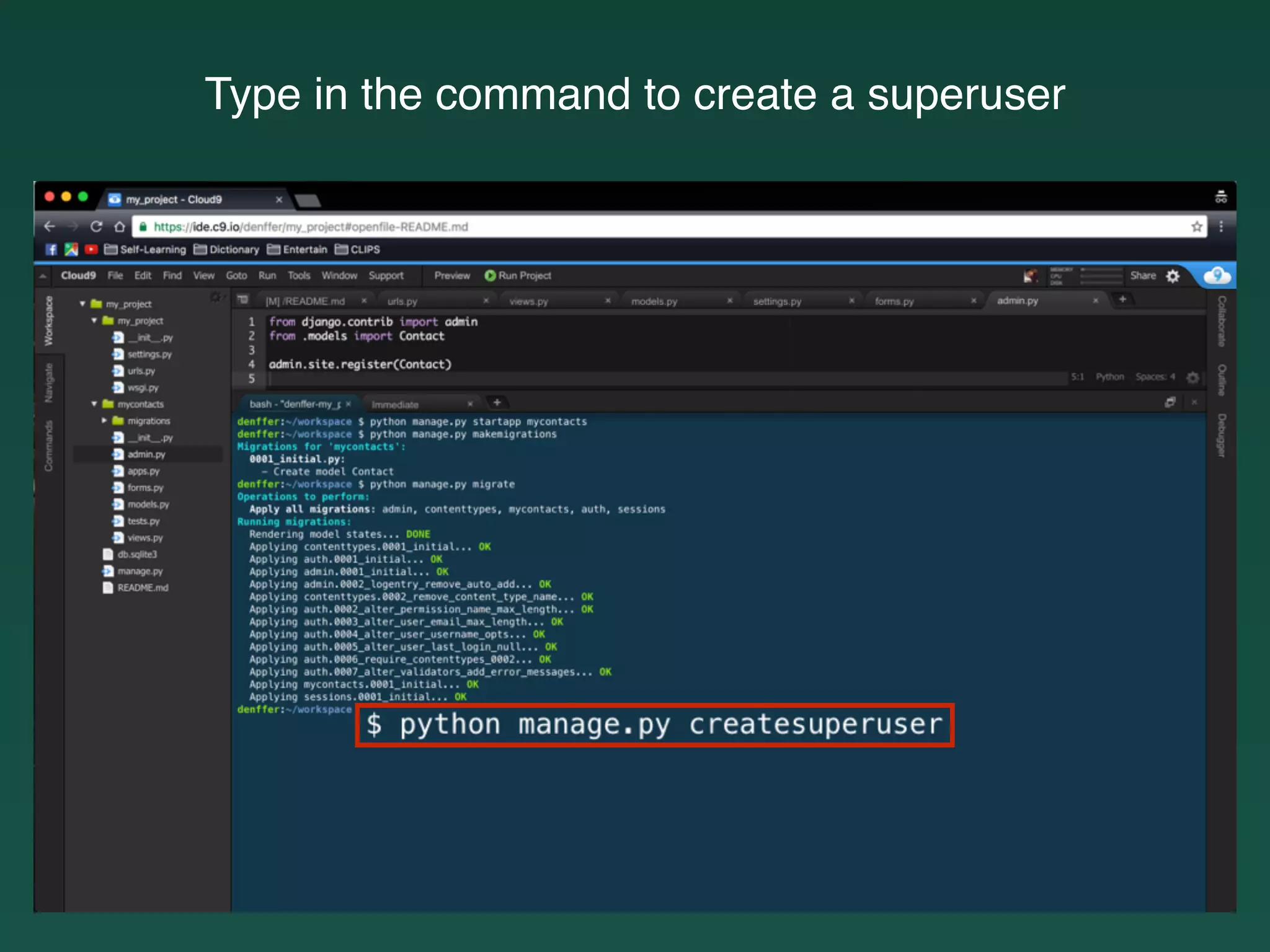Viewport: 1270px width, 952px height.
Task: Click the Run Project play icon
Action: tap(490, 276)
